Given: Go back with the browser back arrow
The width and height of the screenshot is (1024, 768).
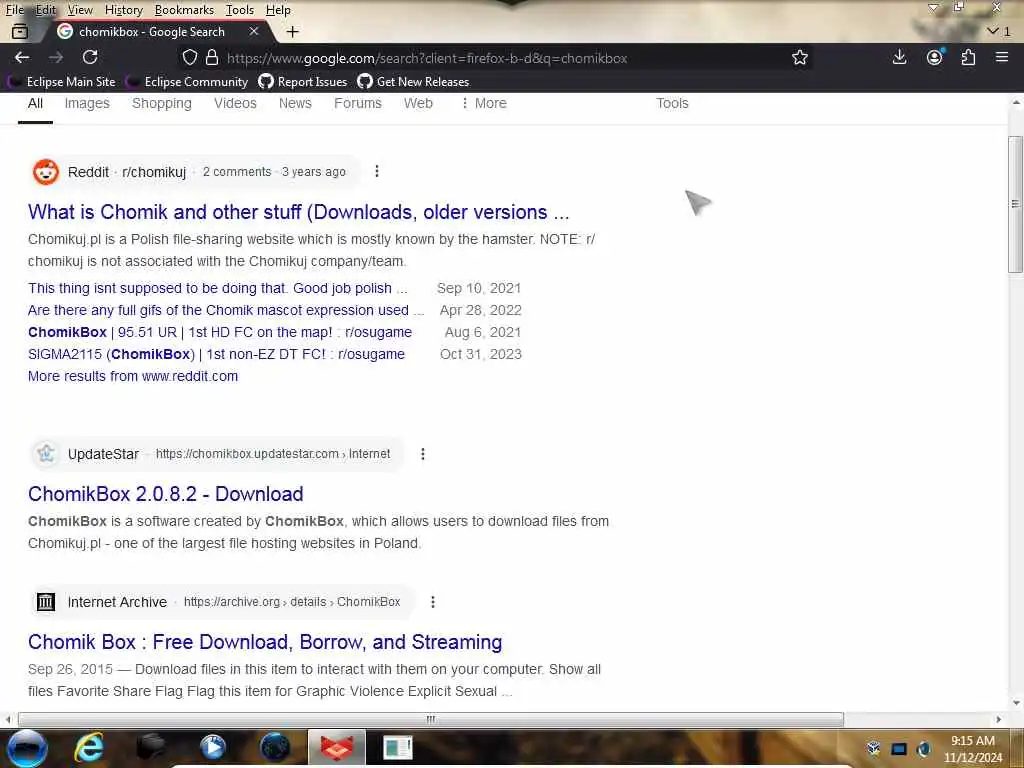Looking at the screenshot, I should click(22, 57).
